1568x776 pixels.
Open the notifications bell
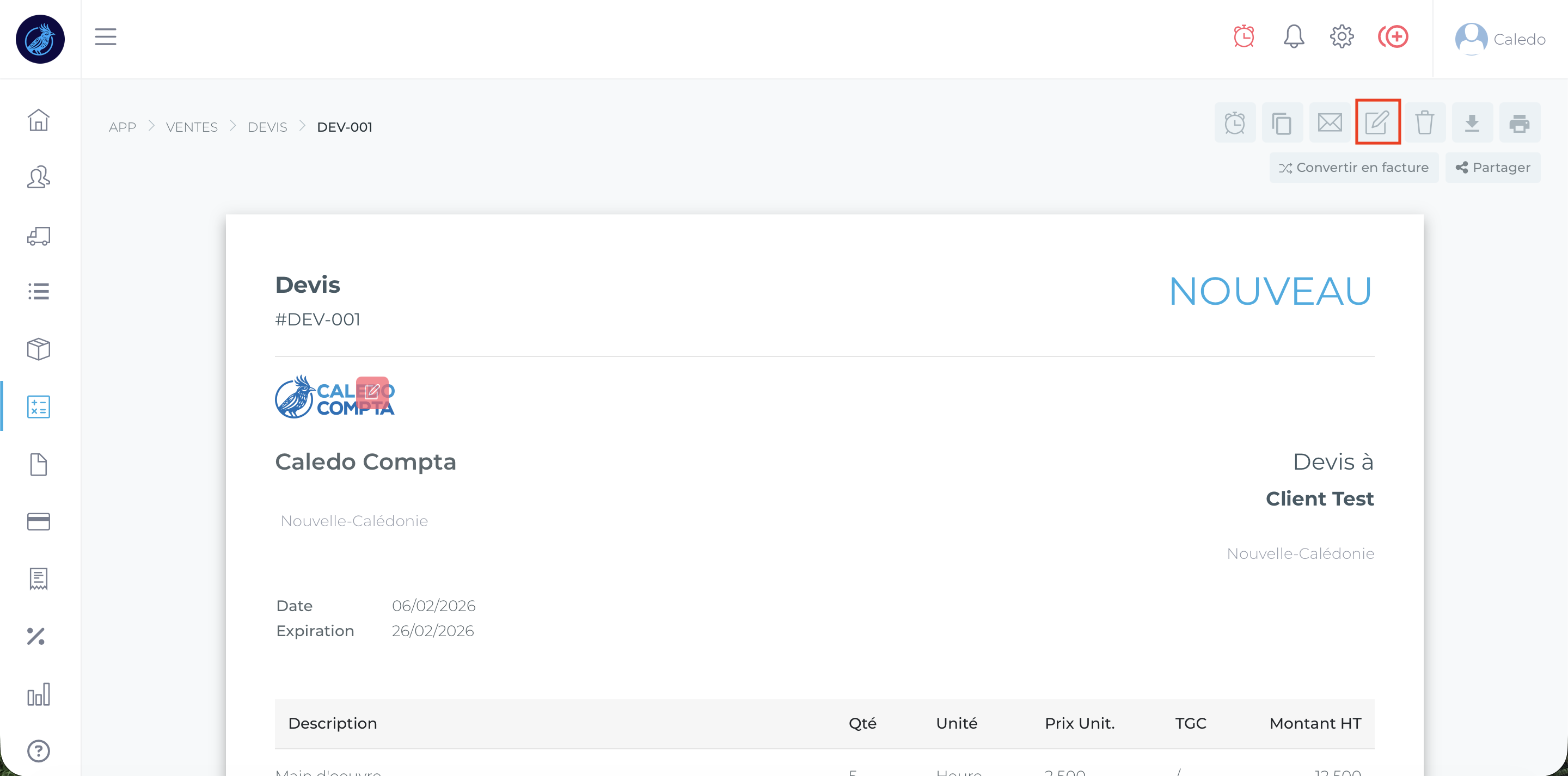(1294, 36)
